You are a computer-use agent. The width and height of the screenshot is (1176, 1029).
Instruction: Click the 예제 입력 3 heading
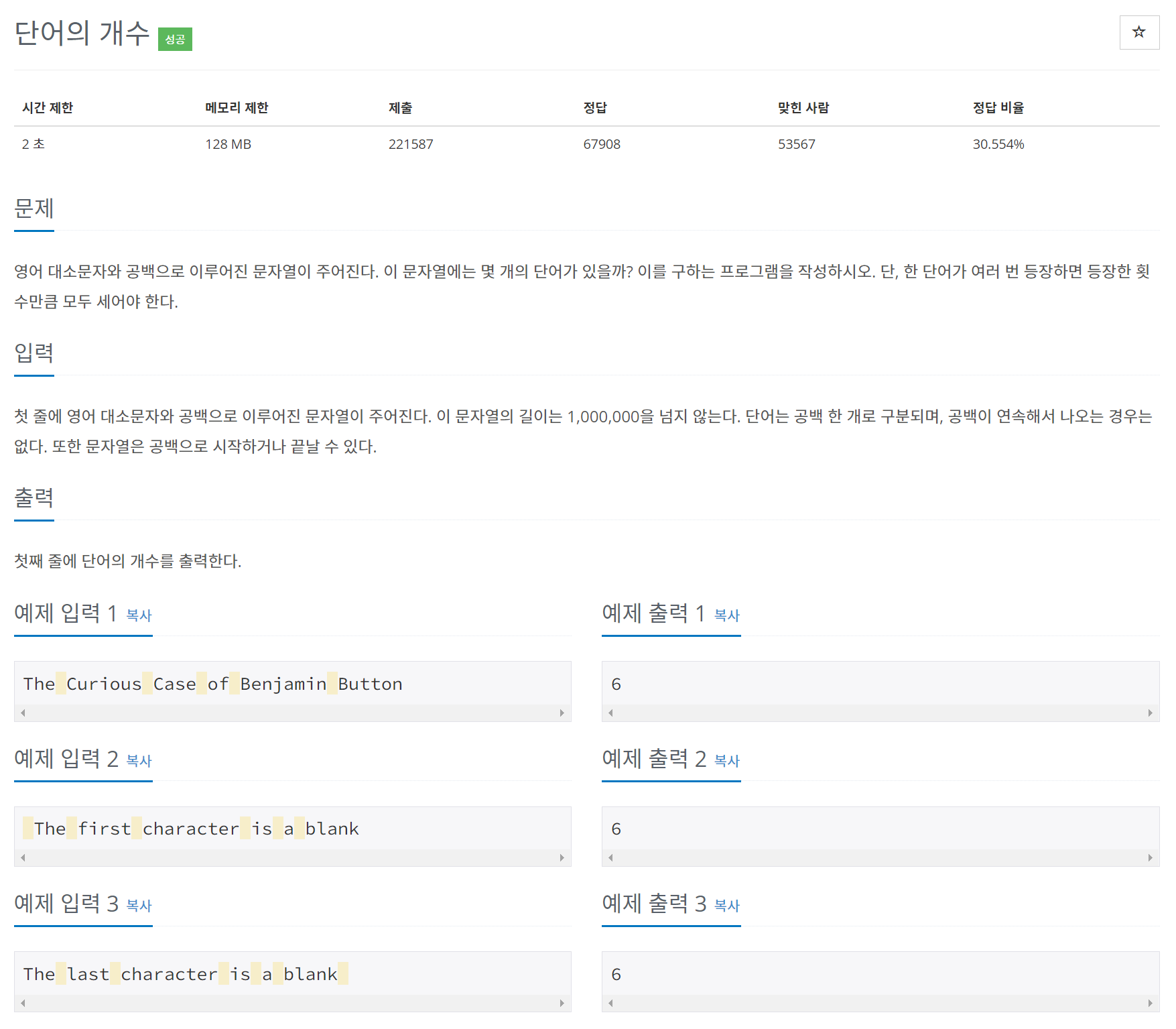(66, 904)
